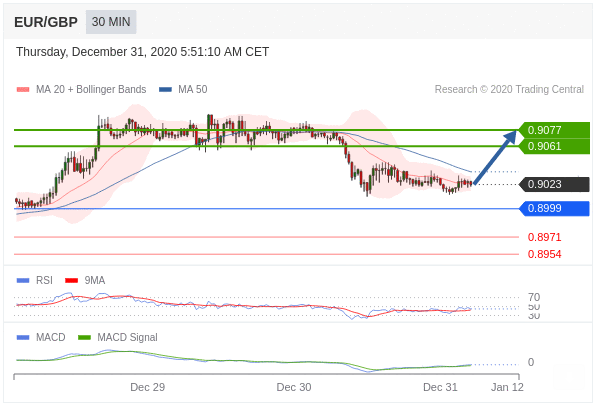Toggle the MA 20 + Bollinger Bands legend
The height and width of the screenshot is (405, 595).
pos(82,90)
